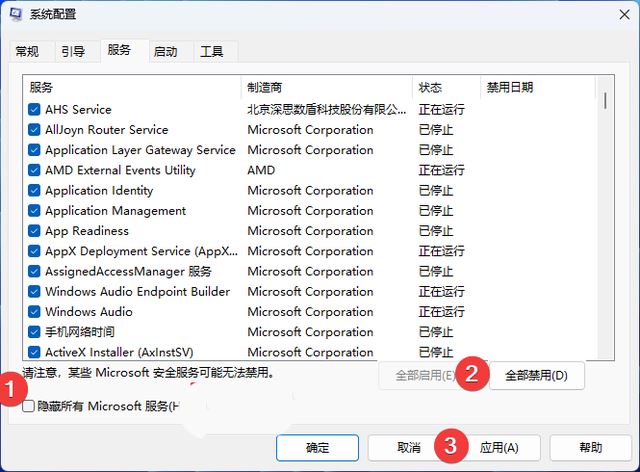This screenshot has height=472, width=640.
Task: Enable 隐藏所有 Microsoft 服务 checkbox
Action: [28, 405]
